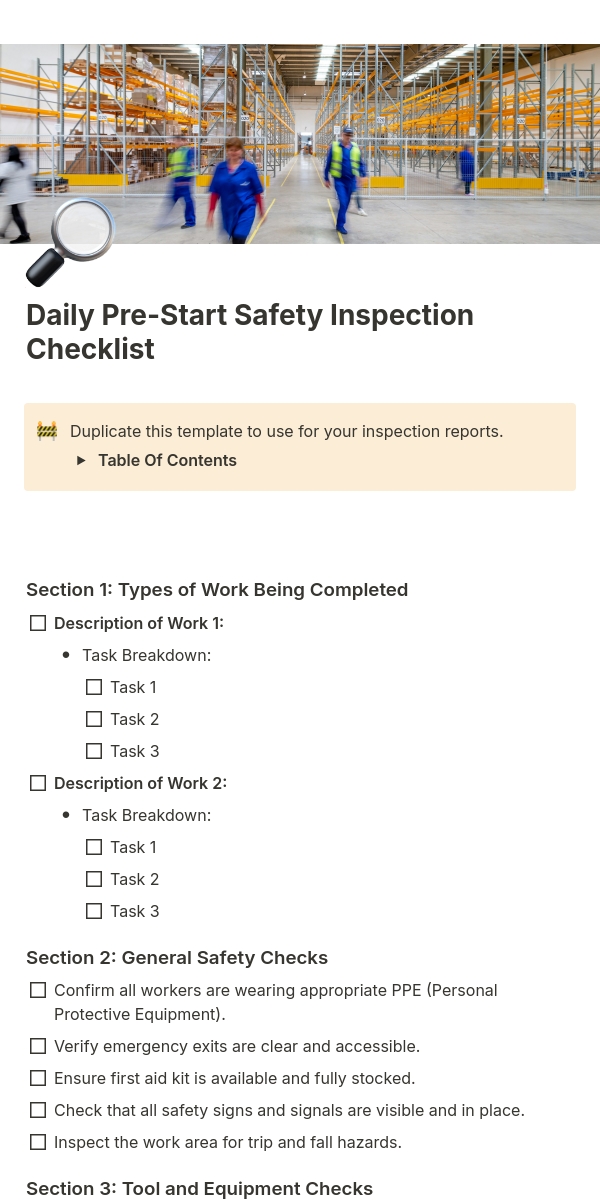Click the construction barrier callout icon

click(x=47, y=431)
